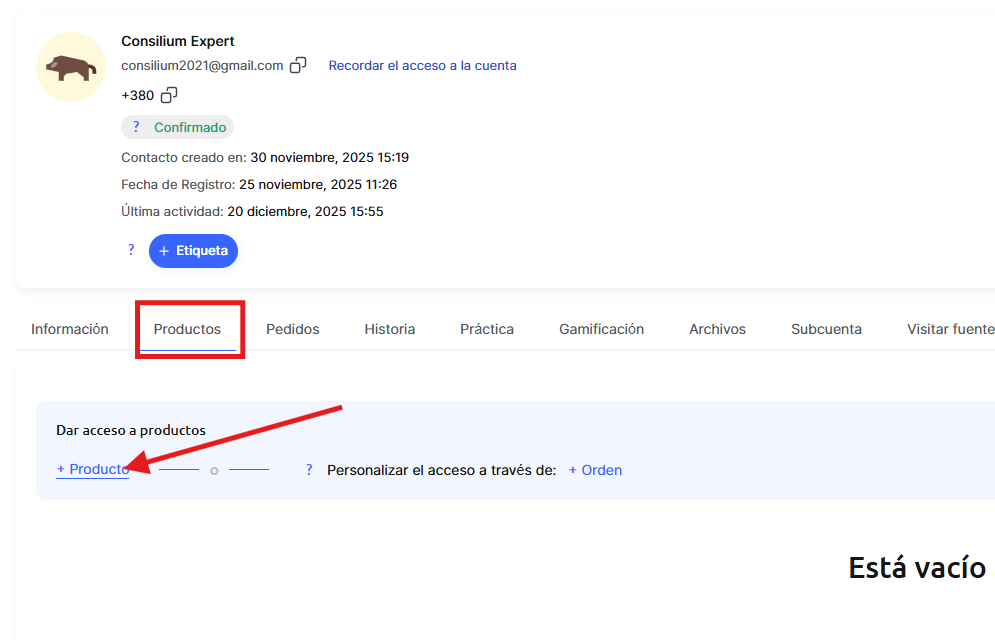The image size is (995, 640).
Task: Add a product via + Producto
Action: pos(92,470)
